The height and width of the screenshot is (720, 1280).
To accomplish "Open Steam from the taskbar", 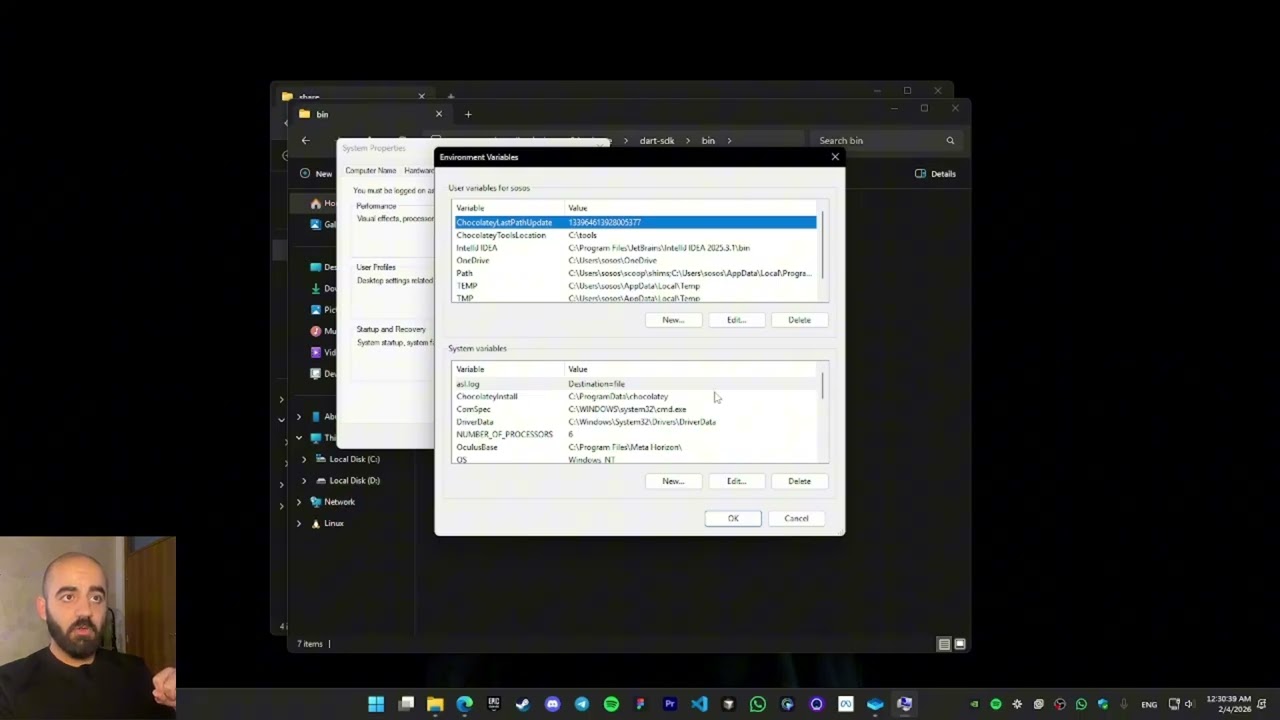I will (523, 704).
